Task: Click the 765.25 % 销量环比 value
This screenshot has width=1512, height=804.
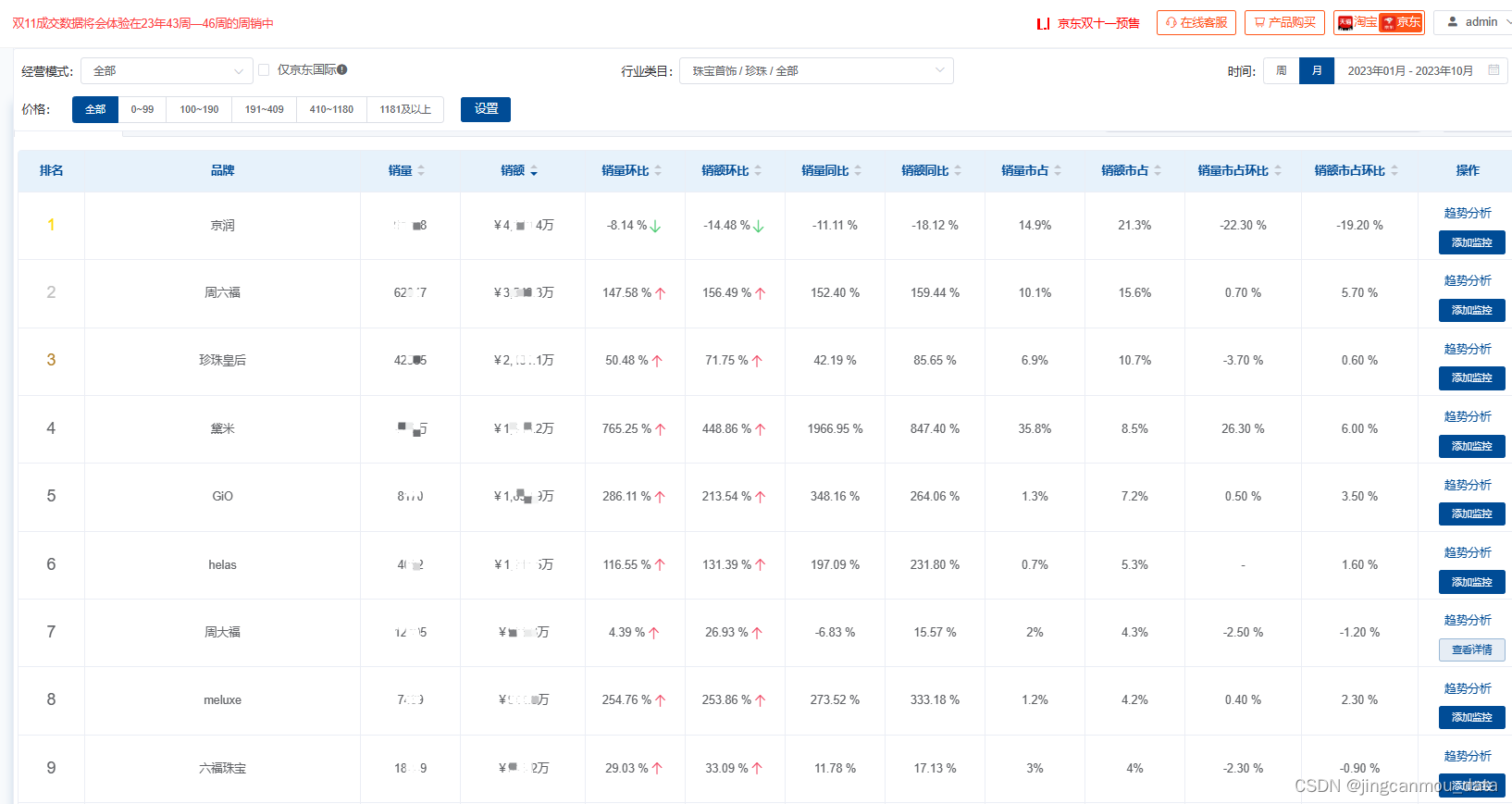Action: pyautogui.click(x=626, y=429)
